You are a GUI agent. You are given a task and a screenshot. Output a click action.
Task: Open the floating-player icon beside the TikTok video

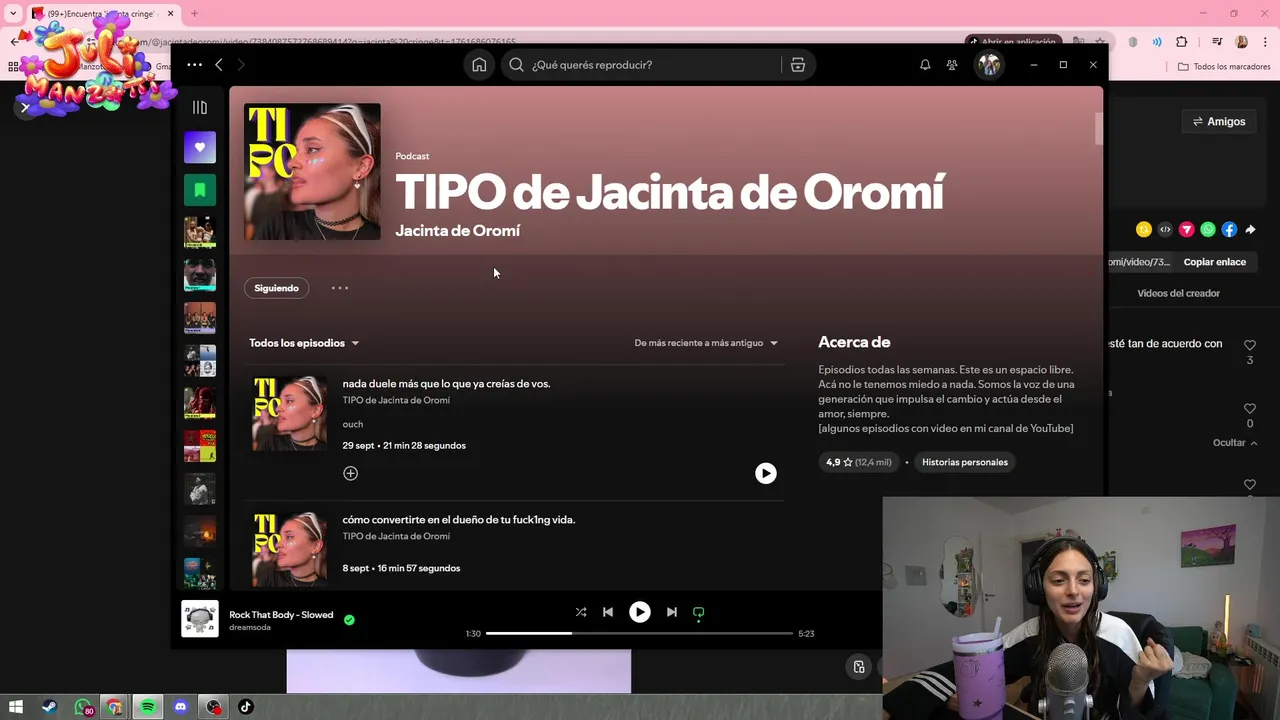point(859,667)
